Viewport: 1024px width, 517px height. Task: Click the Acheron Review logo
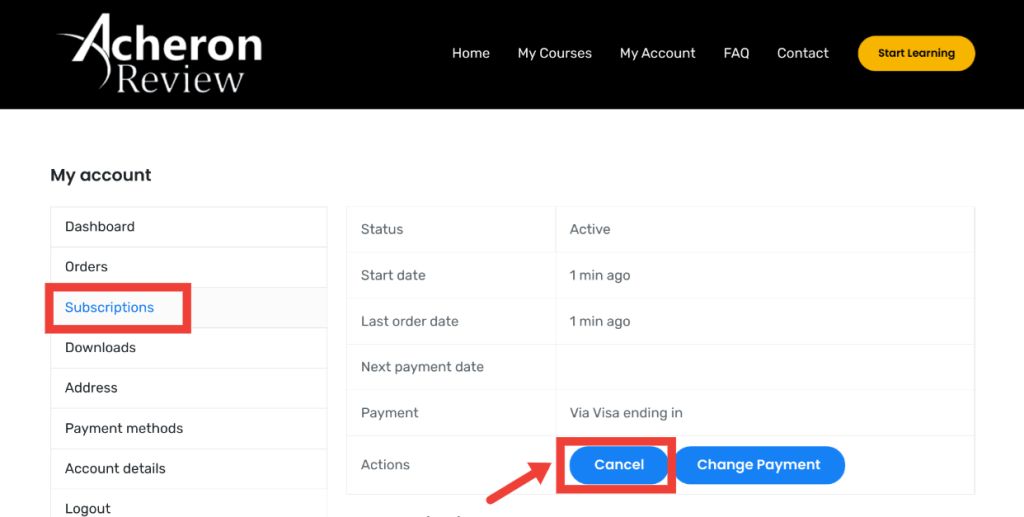click(161, 54)
